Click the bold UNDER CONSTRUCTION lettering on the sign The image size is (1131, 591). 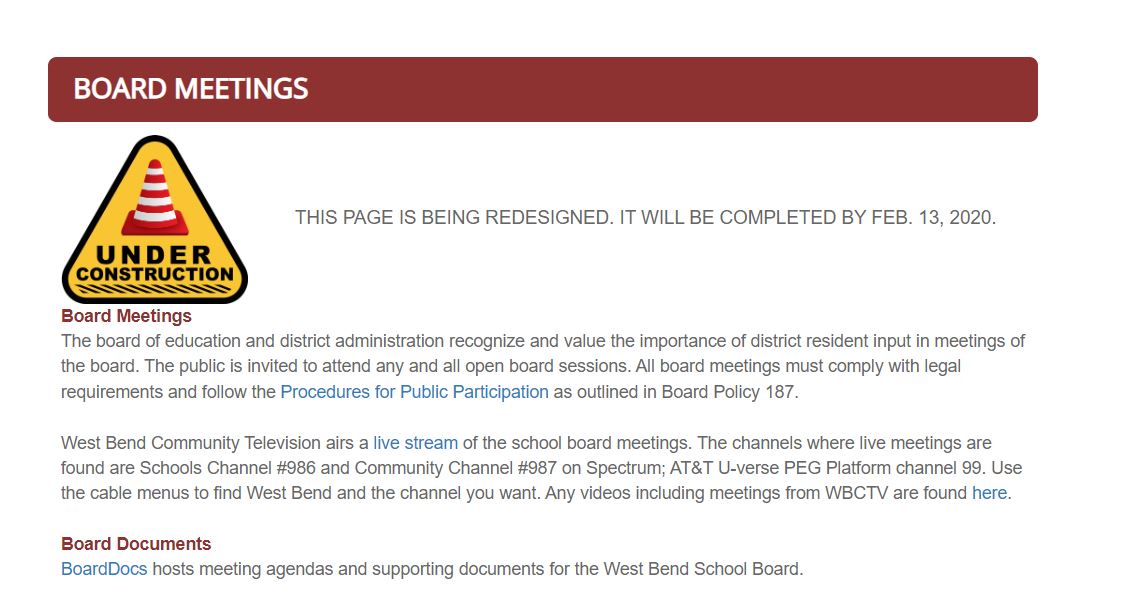154,264
